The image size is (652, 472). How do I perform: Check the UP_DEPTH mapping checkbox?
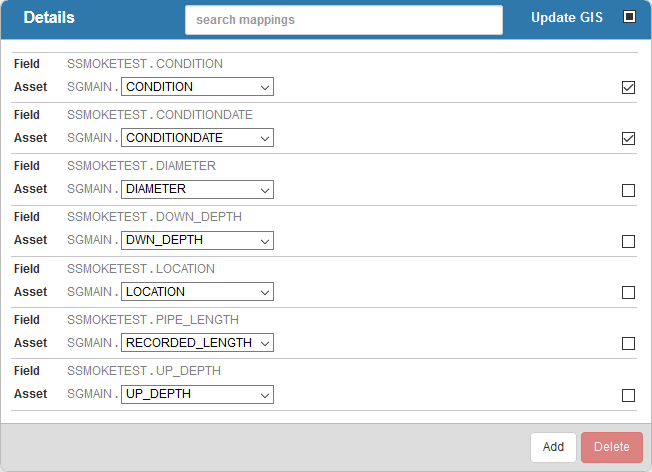pyautogui.click(x=628, y=395)
